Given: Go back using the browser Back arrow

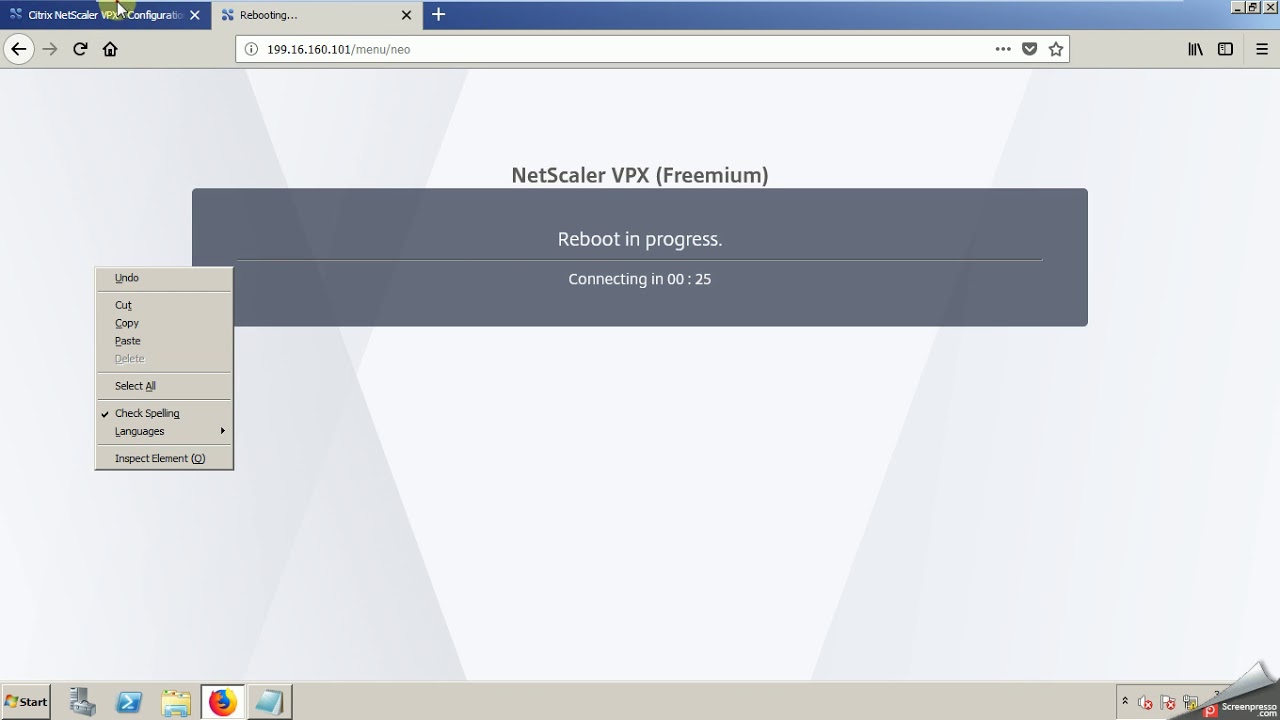Looking at the screenshot, I should [19, 49].
